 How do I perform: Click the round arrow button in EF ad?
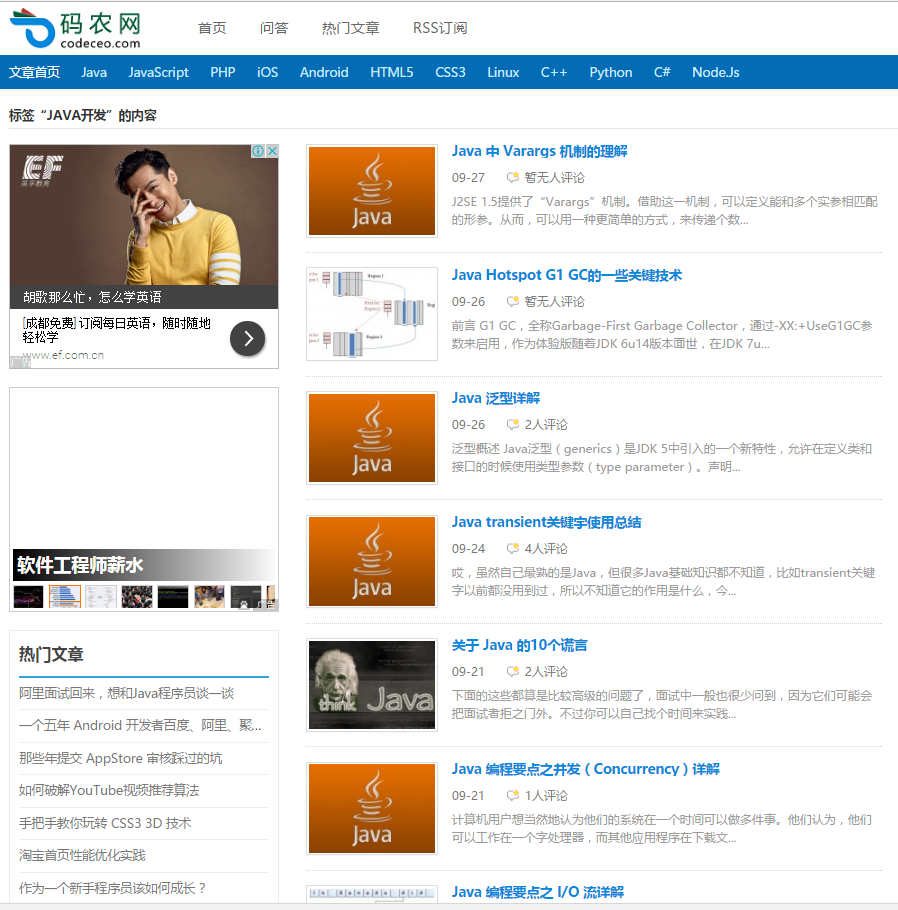(x=248, y=338)
